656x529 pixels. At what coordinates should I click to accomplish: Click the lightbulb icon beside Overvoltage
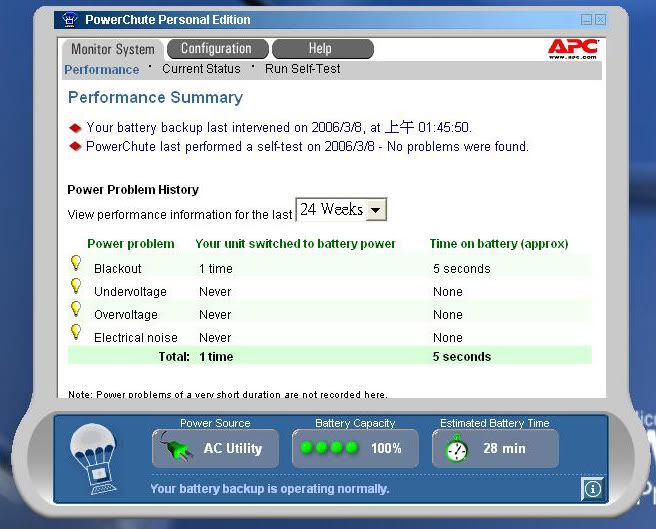point(76,309)
